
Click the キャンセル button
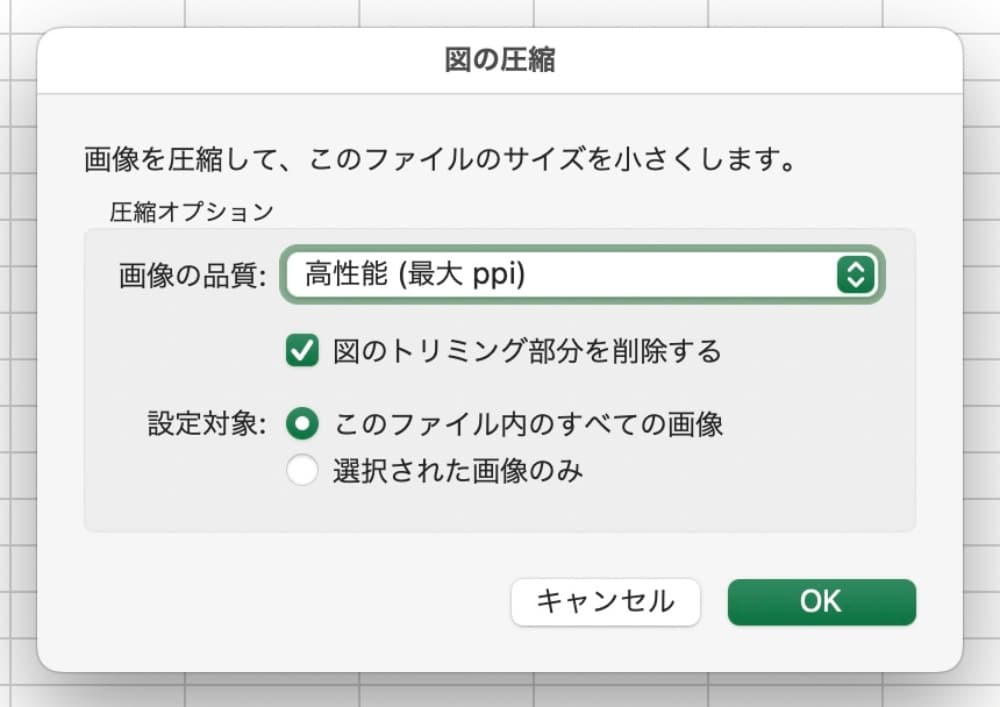(x=605, y=601)
